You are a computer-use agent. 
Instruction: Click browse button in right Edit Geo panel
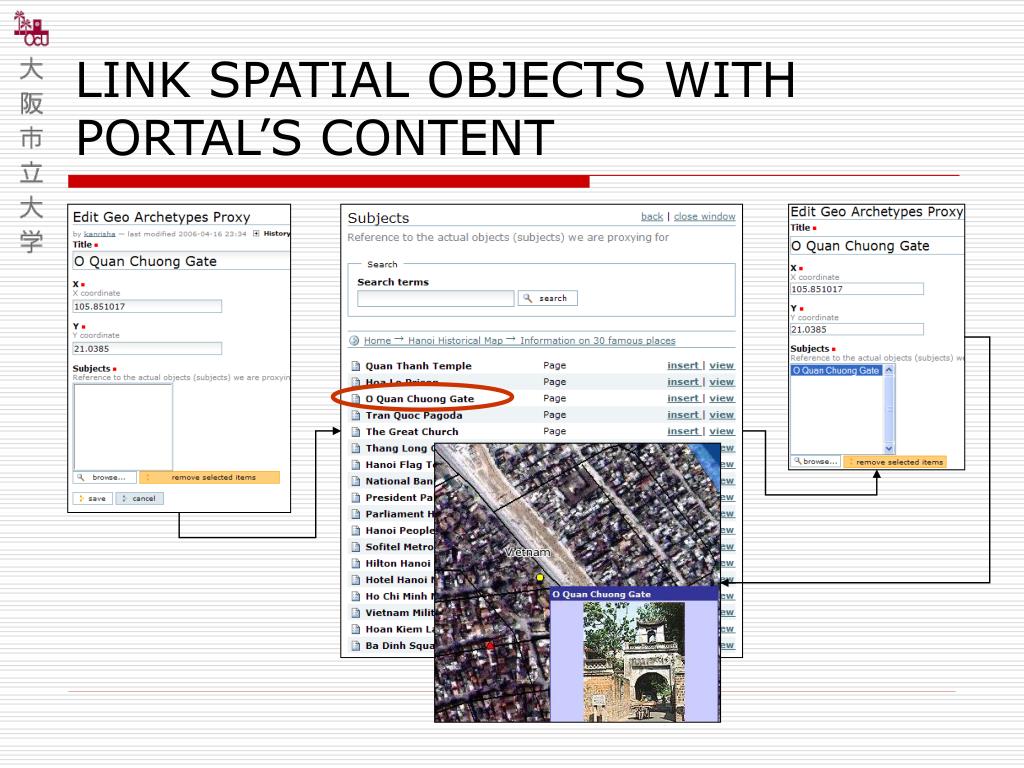(816, 462)
